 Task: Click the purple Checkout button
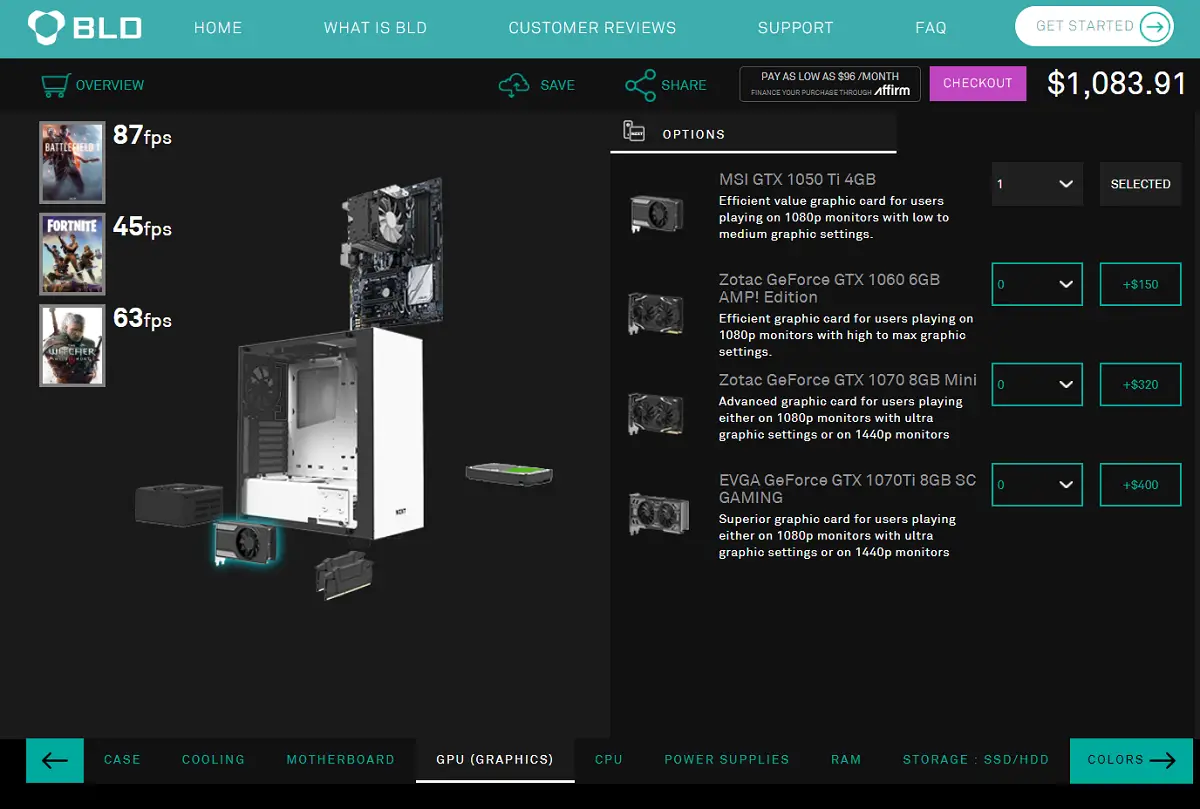(978, 84)
